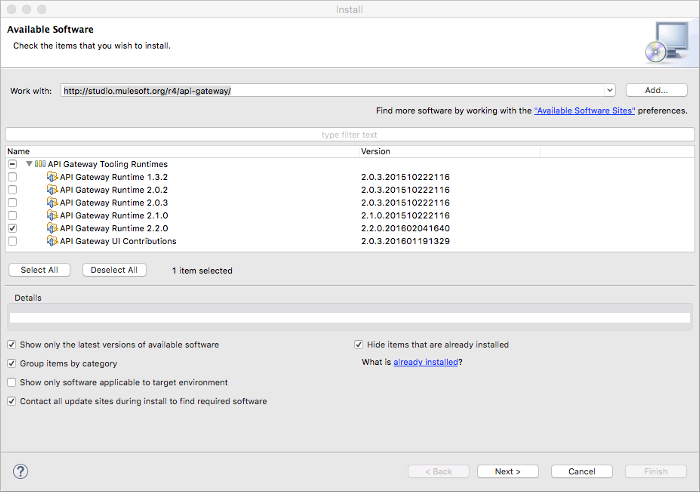Select the API Gateway Runtime 2.1.0 row label
Viewport: 700px width, 492px height.
pyautogui.click(x=114, y=215)
